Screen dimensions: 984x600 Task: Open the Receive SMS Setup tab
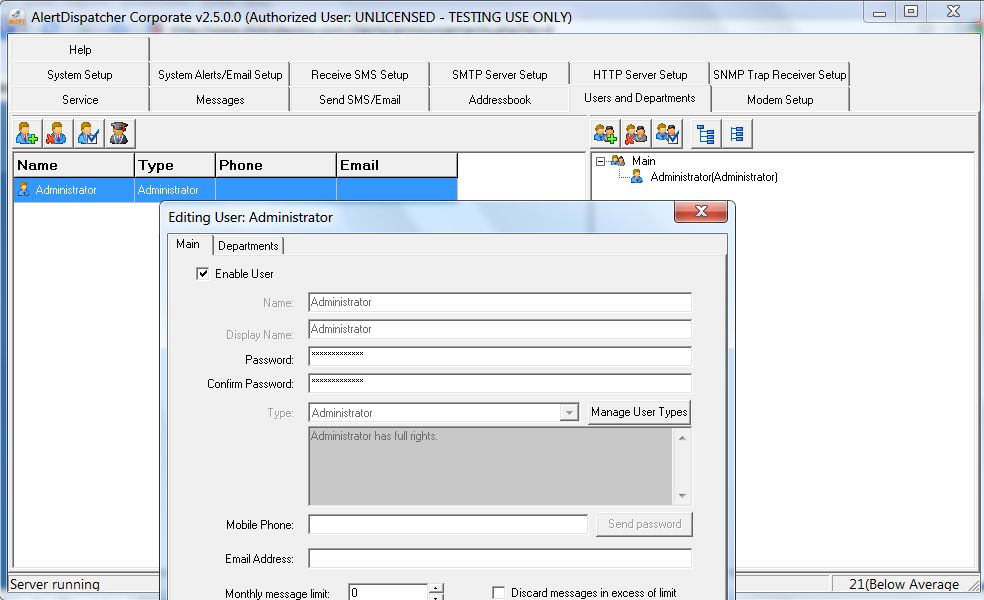[360, 75]
